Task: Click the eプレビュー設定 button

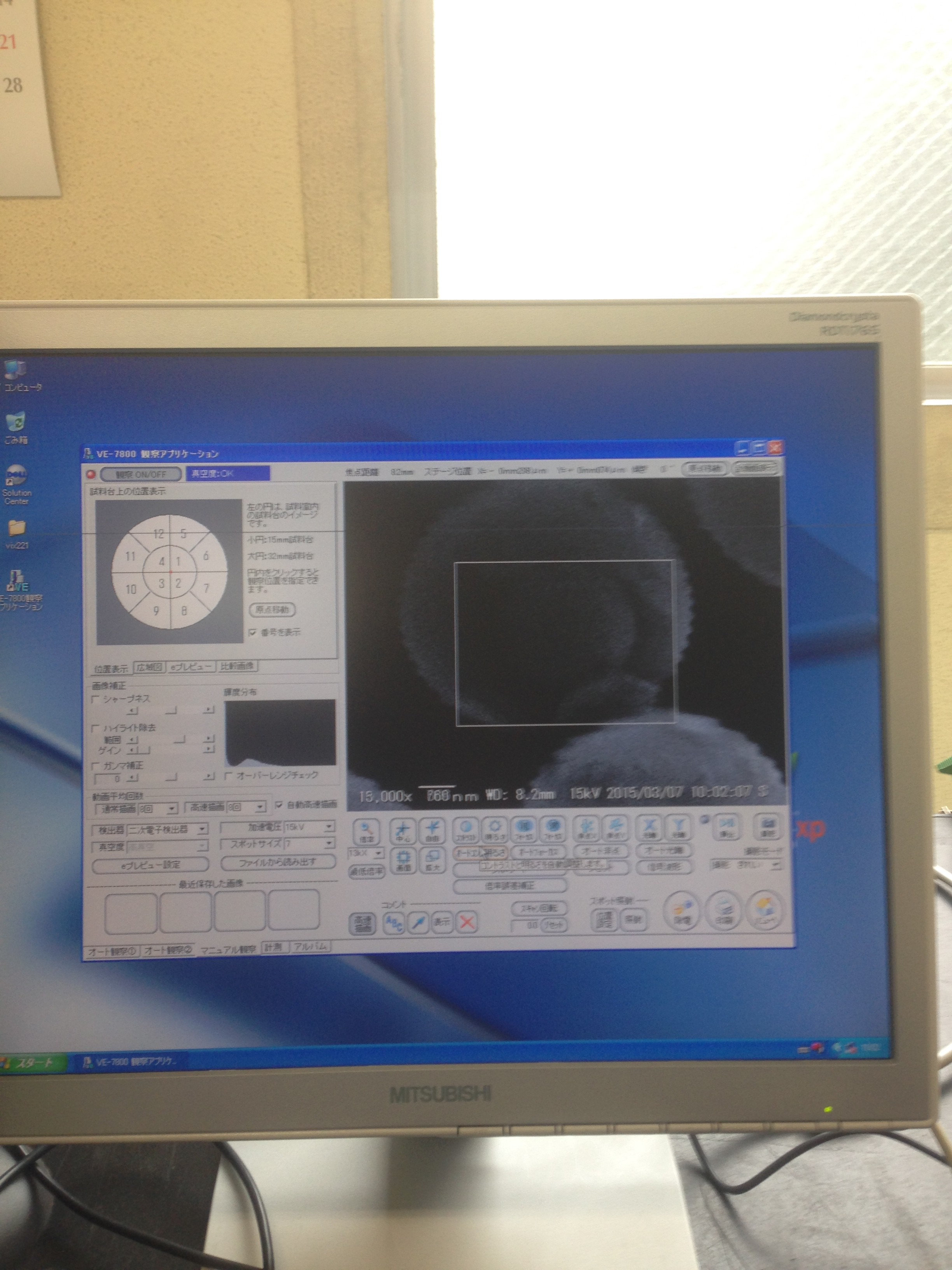Action: (150, 865)
